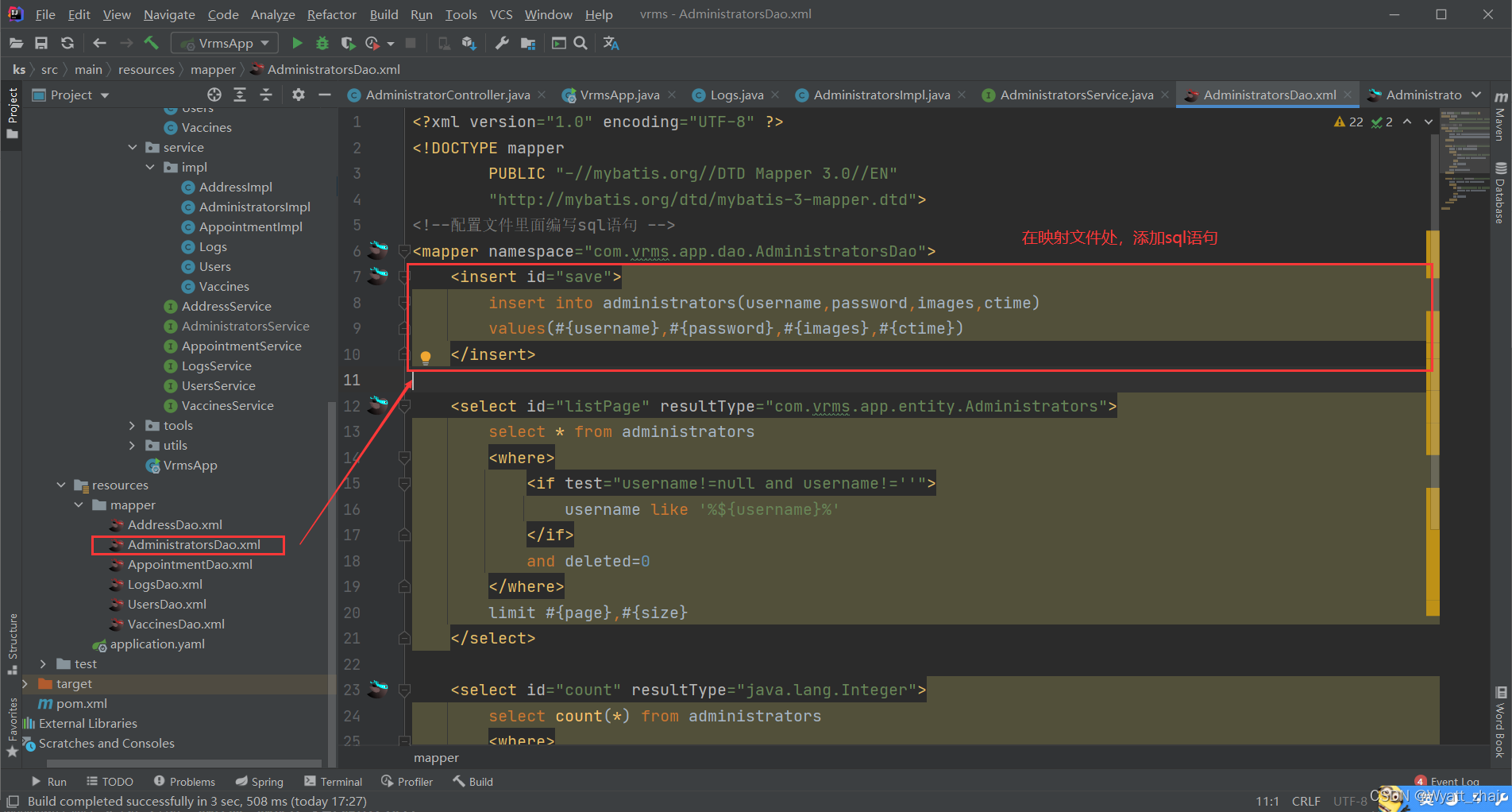Hide Project panel with minus icon
The width and height of the screenshot is (1512, 812).
(324, 95)
